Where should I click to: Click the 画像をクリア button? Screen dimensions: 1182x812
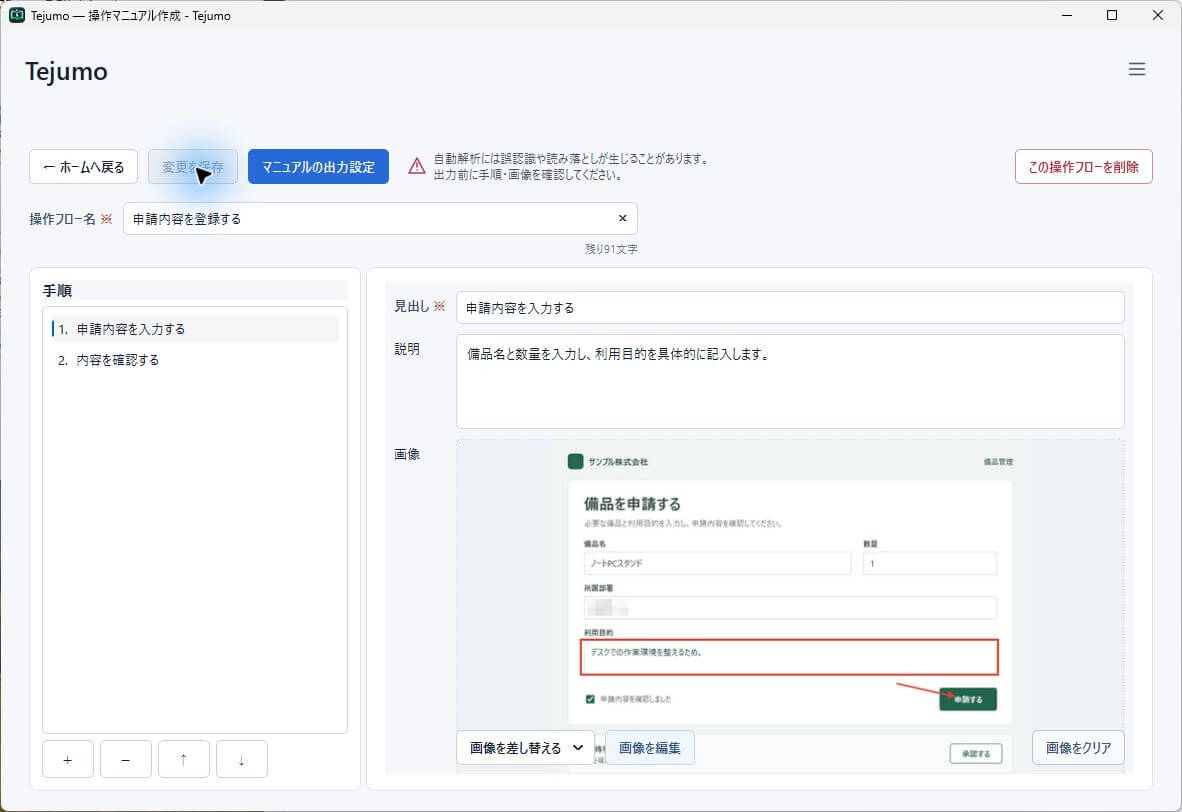(1078, 748)
